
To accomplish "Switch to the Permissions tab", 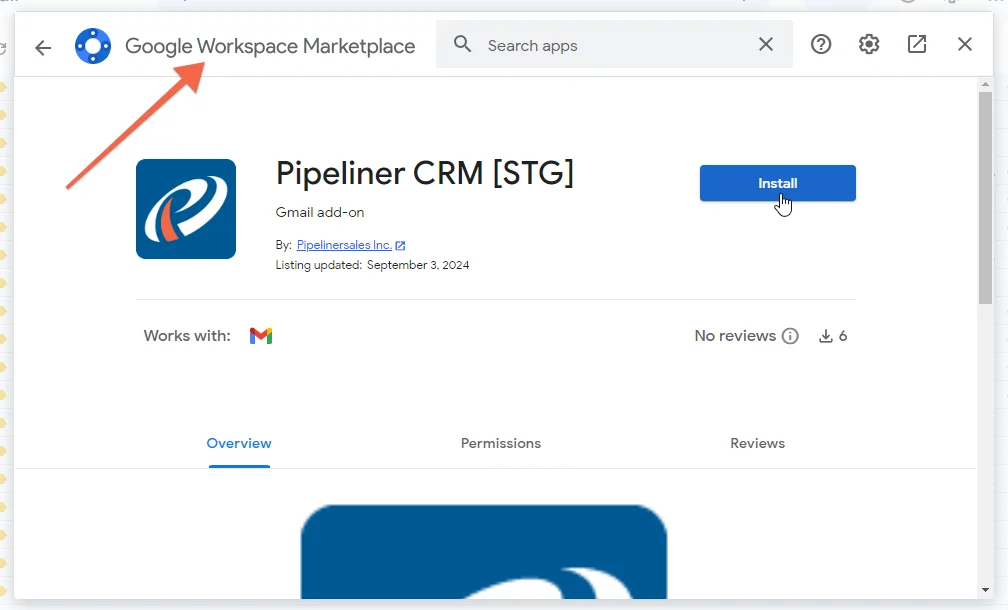I will (x=501, y=444).
